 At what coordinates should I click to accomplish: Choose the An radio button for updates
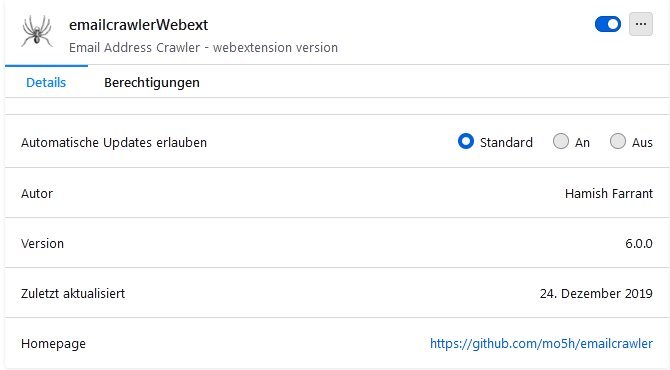[x=561, y=141]
